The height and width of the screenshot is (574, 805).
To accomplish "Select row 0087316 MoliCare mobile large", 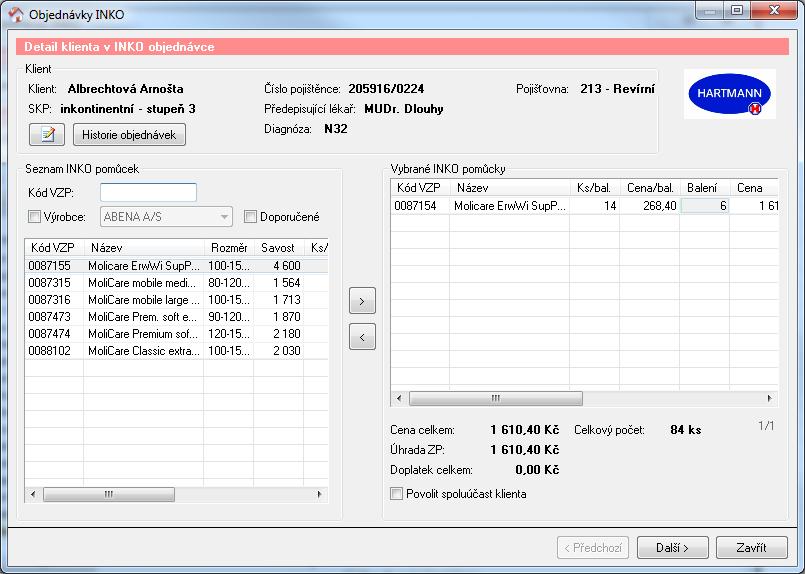I will click(176, 300).
